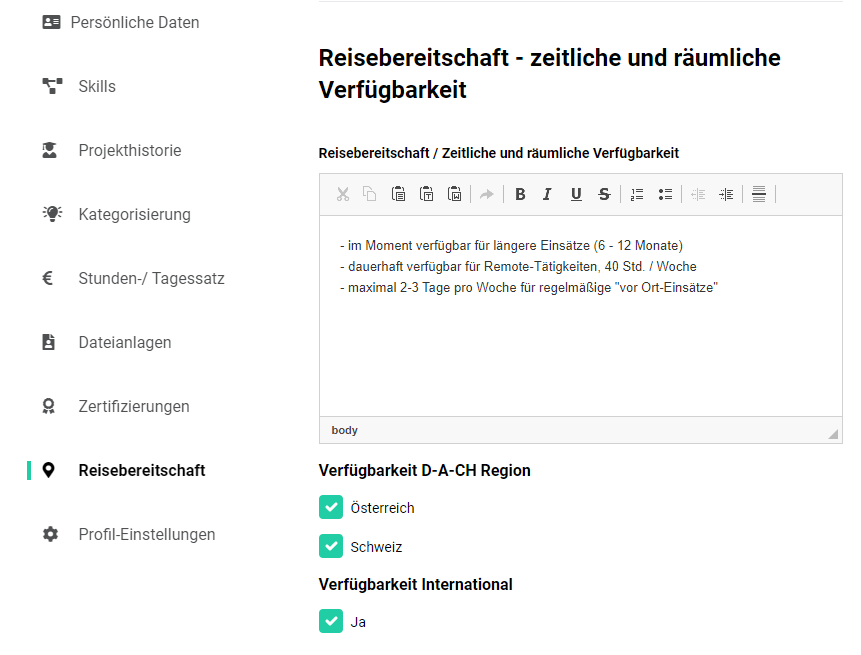This screenshot has height=655, width=861.
Task: Click the Cut scissors icon in editor toolbar
Action: tap(343, 194)
